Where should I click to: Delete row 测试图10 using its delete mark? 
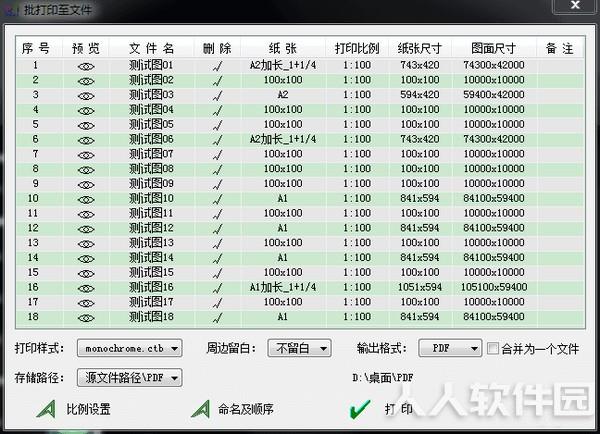(x=217, y=199)
